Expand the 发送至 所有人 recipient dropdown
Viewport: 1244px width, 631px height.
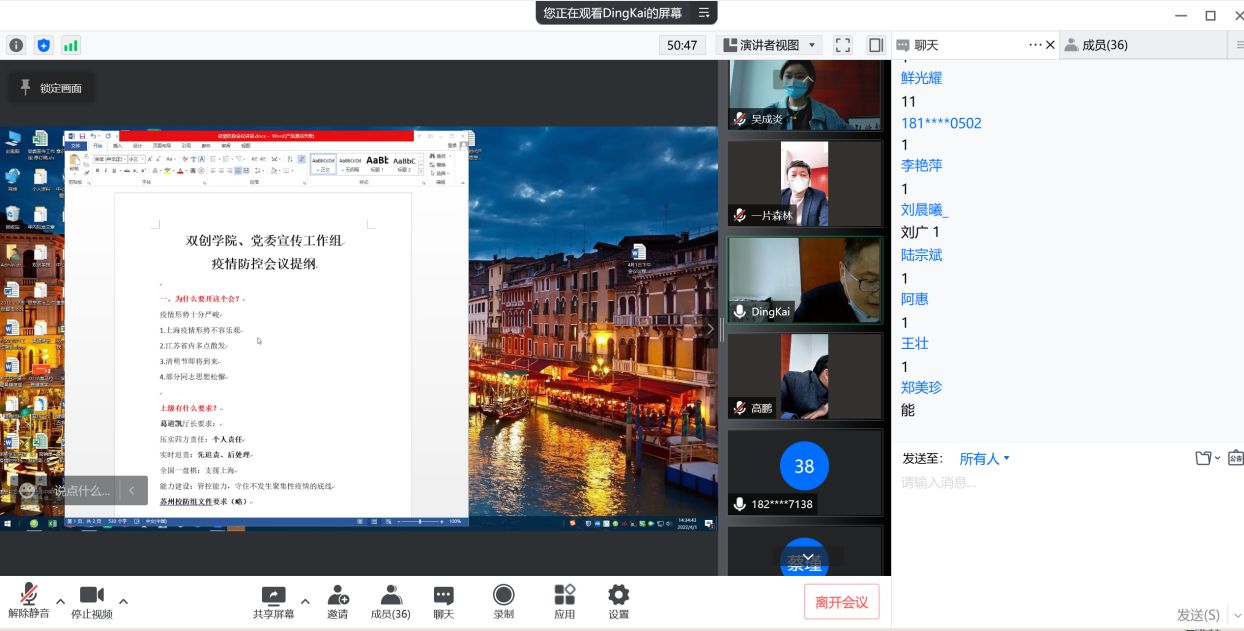[985, 459]
